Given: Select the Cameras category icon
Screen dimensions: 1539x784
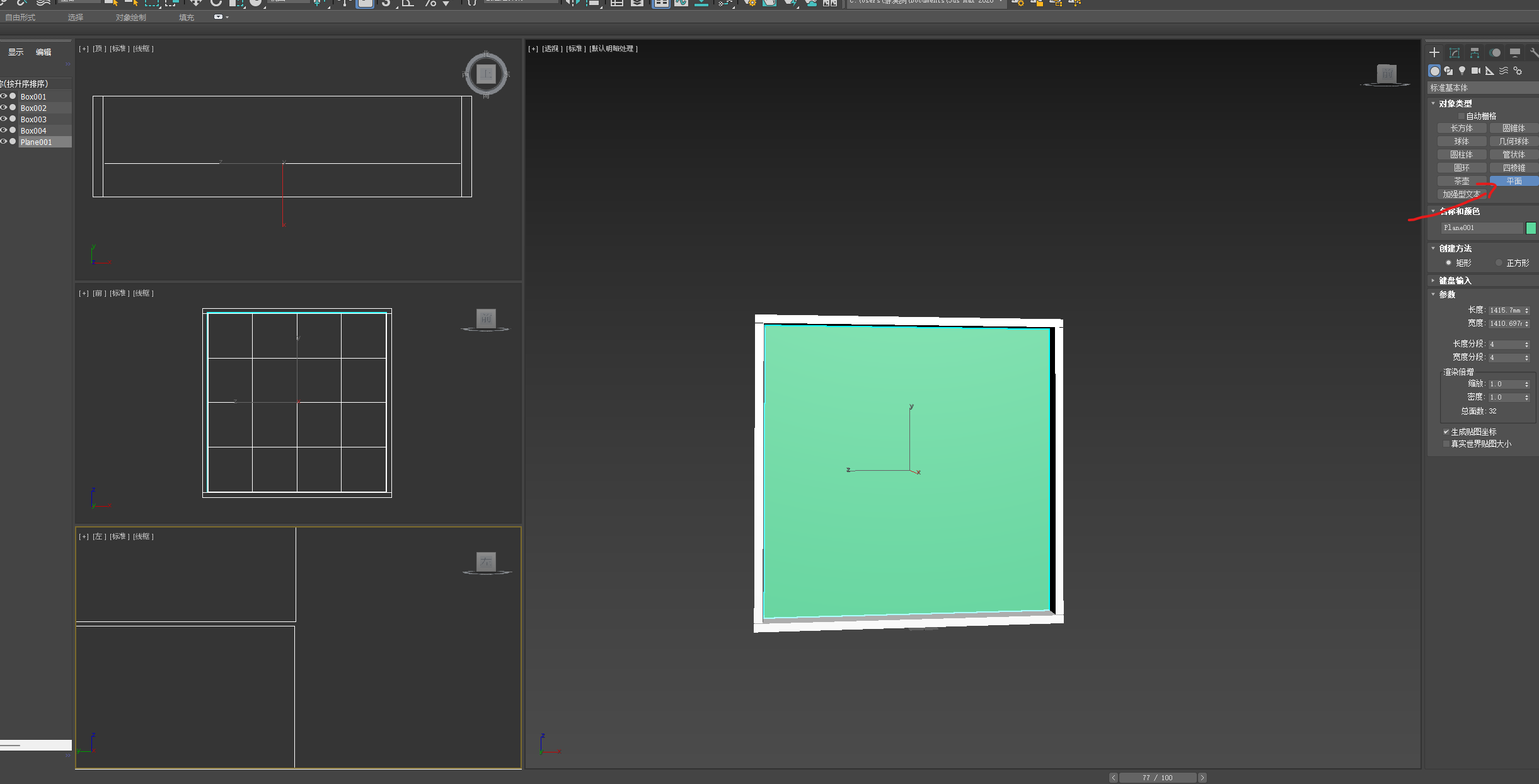Looking at the screenshot, I should [1476, 71].
